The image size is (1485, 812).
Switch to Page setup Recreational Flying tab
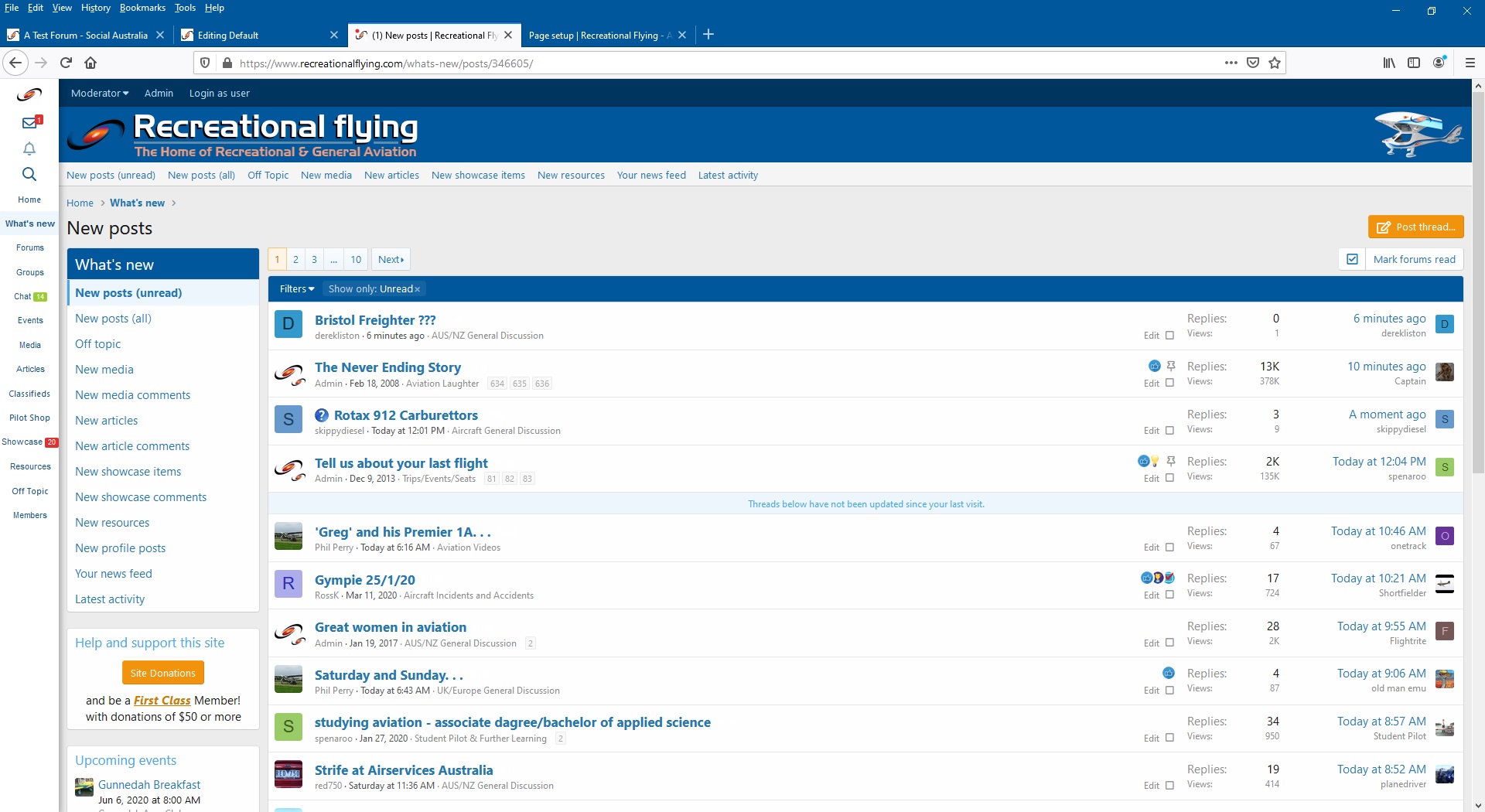pos(600,35)
